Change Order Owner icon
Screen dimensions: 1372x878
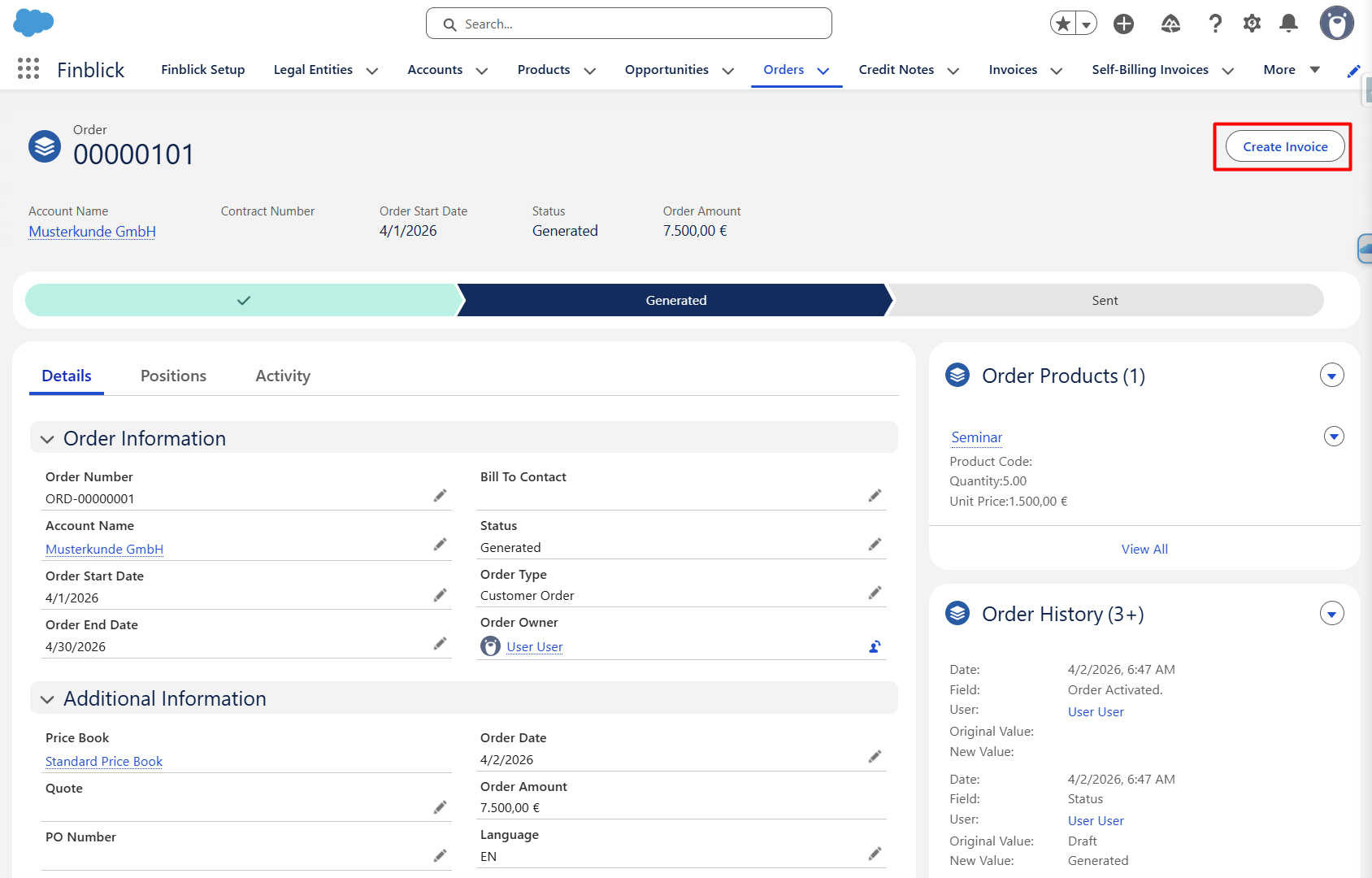tap(875, 646)
